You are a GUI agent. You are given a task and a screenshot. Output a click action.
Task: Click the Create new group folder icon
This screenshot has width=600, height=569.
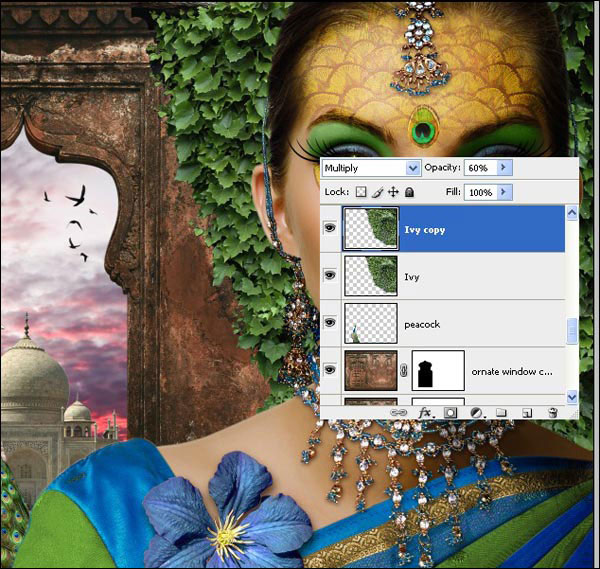click(x=501, y=412)
